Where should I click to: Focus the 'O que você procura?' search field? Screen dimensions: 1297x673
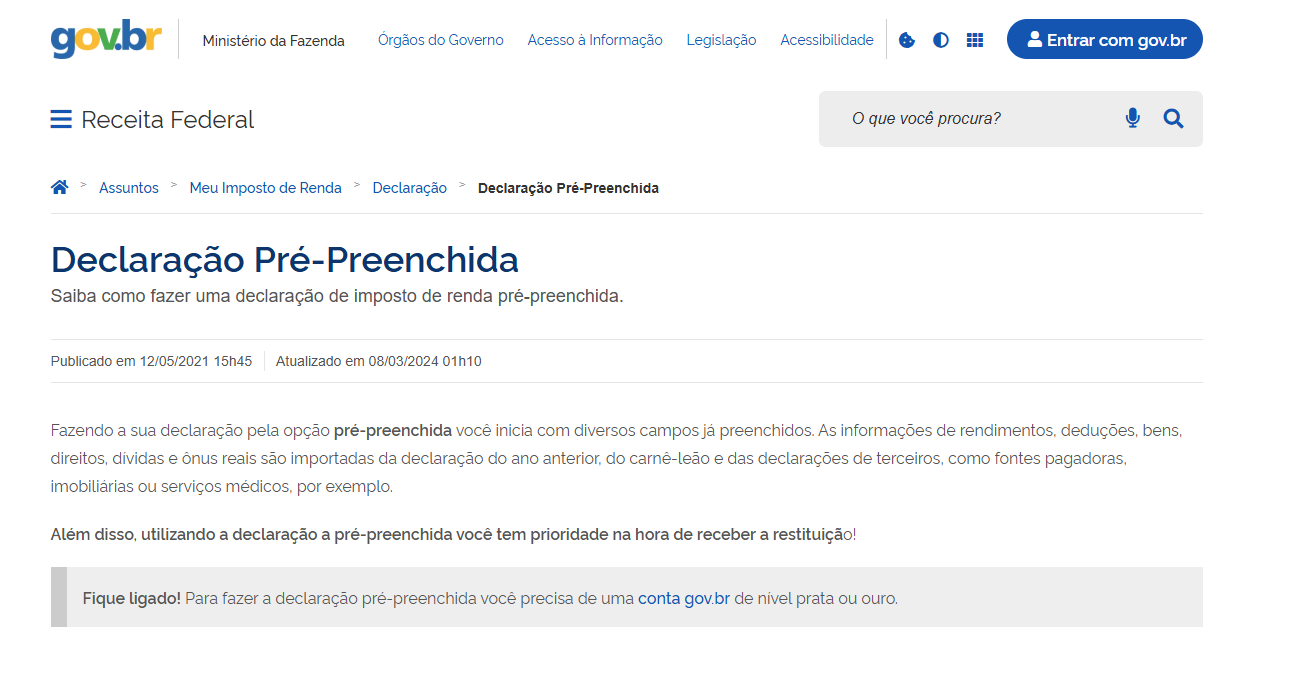click(975, 119)
